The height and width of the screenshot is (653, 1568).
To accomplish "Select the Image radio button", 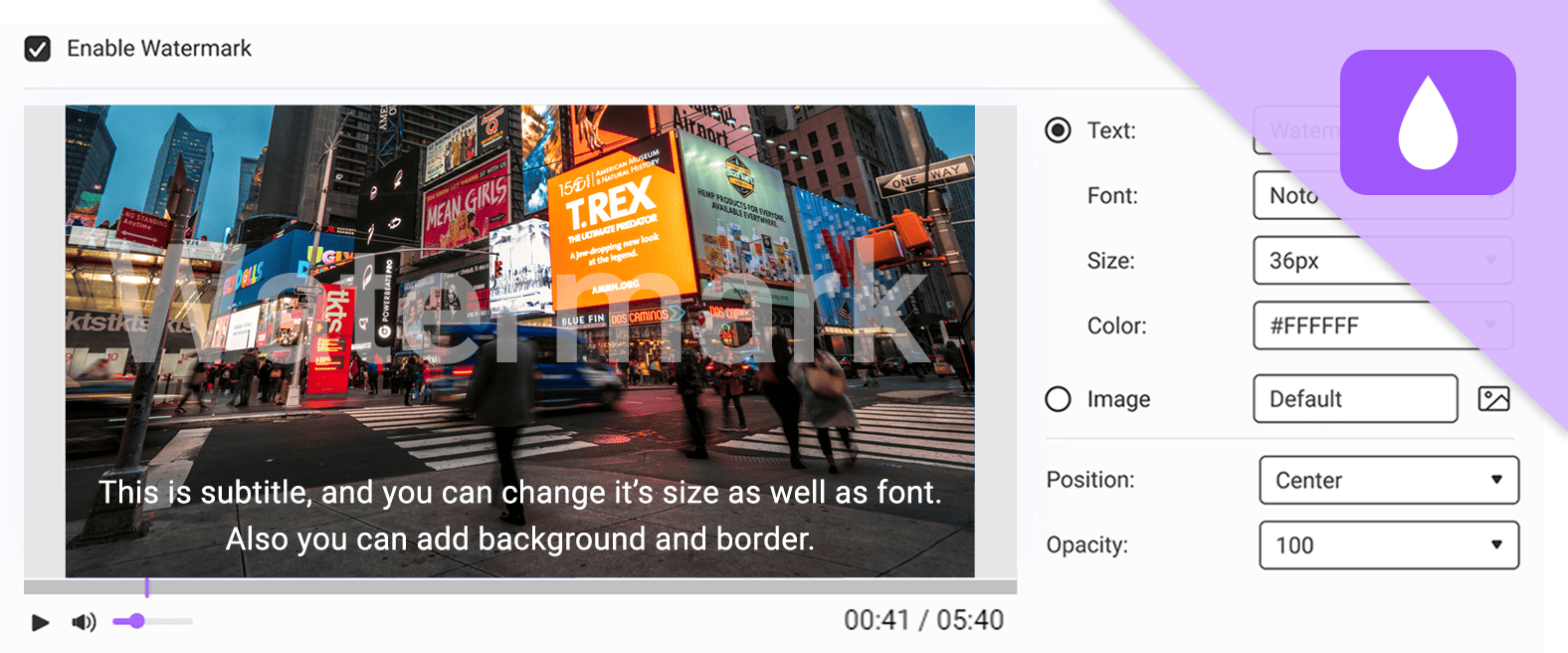I will pos(1058,399).
